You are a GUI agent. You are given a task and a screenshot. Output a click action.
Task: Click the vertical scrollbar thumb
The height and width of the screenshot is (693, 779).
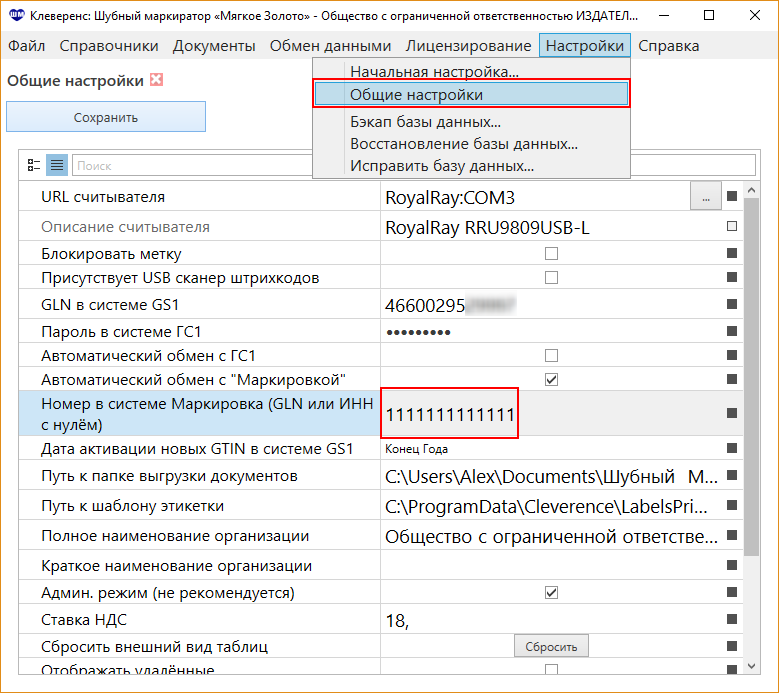tap(751, 377)
